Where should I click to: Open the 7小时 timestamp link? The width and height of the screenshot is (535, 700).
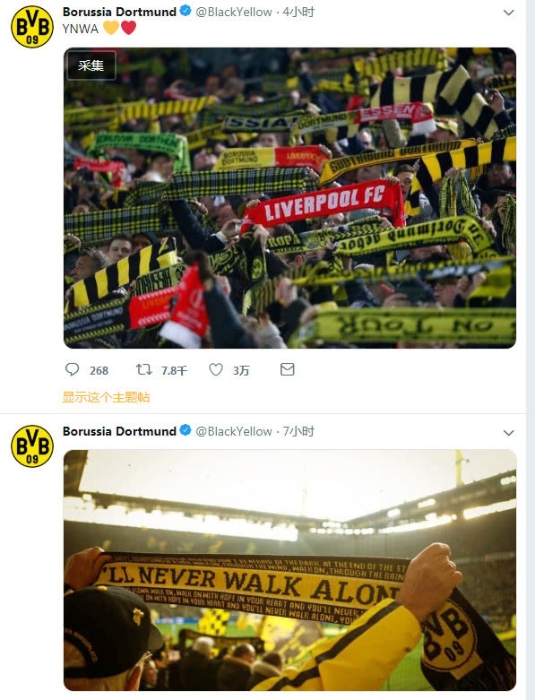coord(298,431)
